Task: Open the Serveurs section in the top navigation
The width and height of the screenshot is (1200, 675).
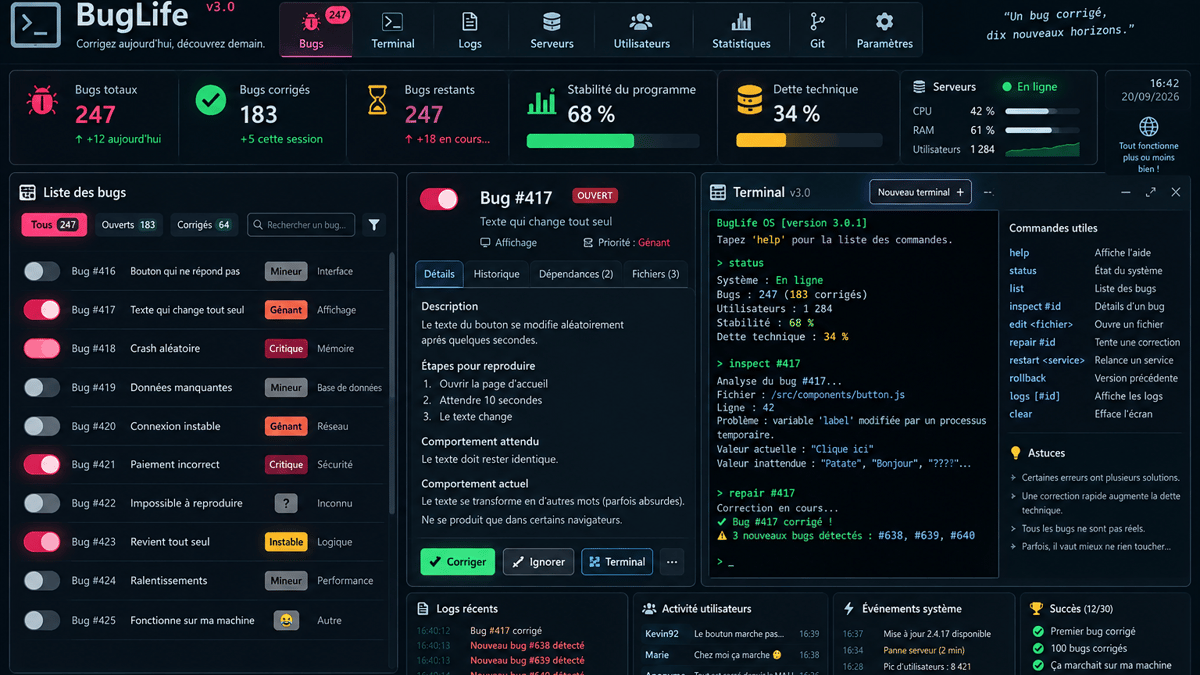Action: point(552,30)
